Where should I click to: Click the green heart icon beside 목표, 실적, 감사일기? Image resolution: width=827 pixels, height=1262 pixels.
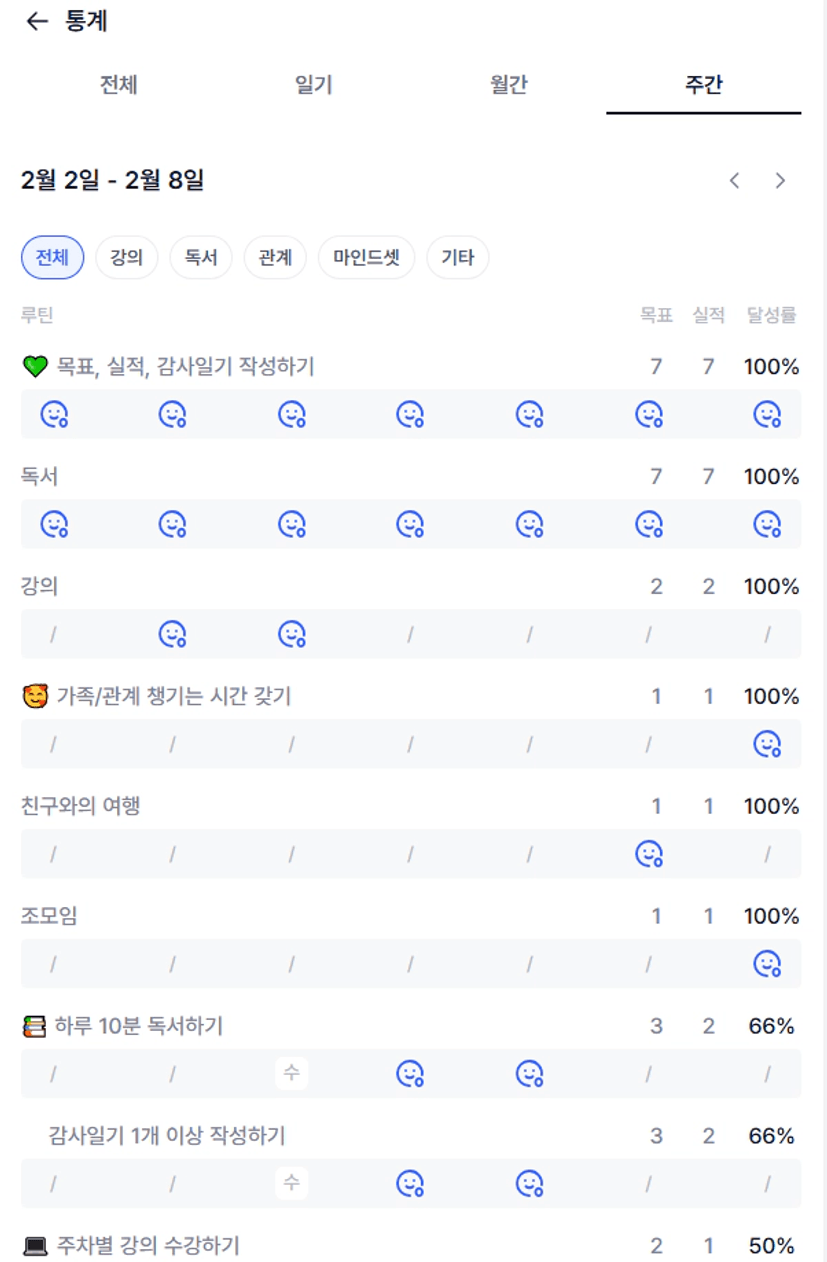(35, 367)
